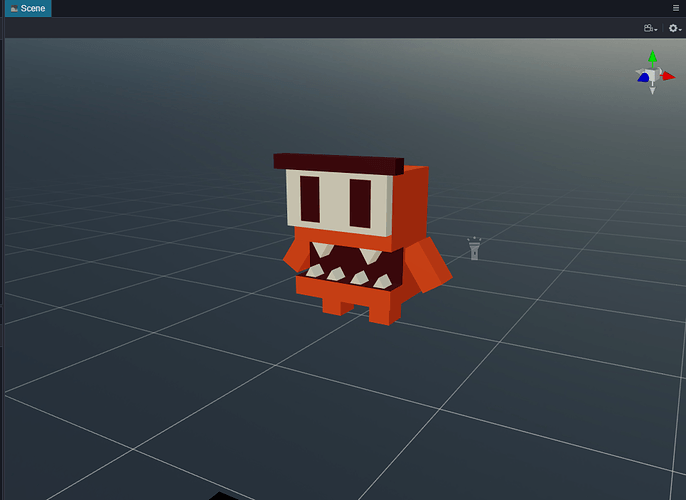This screenshot has width=686, height=500.
Task: Open the gear settings dropdown
Action: coord(675,28)
